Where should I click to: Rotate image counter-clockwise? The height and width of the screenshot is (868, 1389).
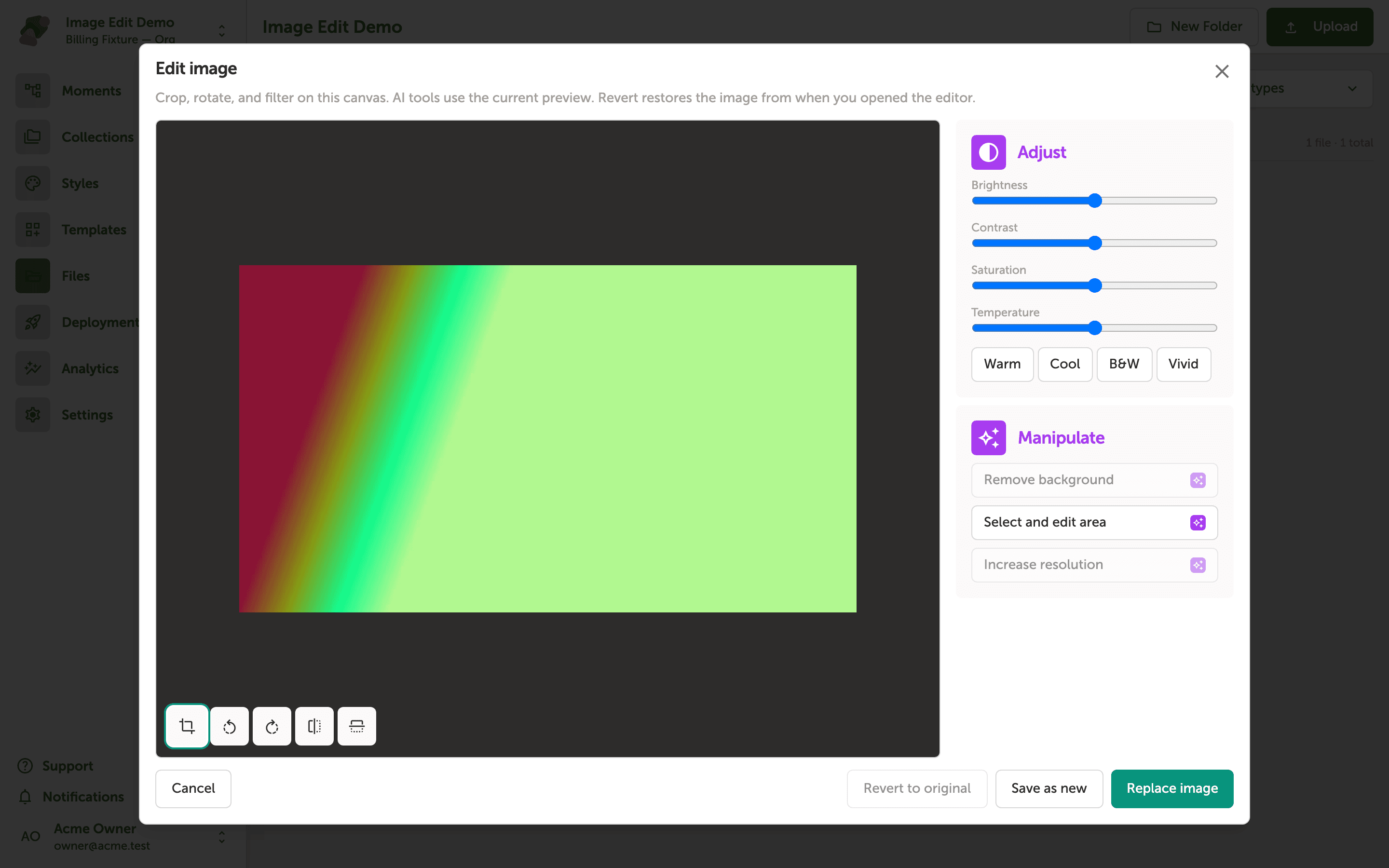pyautogui.click(x=229, y=726)
